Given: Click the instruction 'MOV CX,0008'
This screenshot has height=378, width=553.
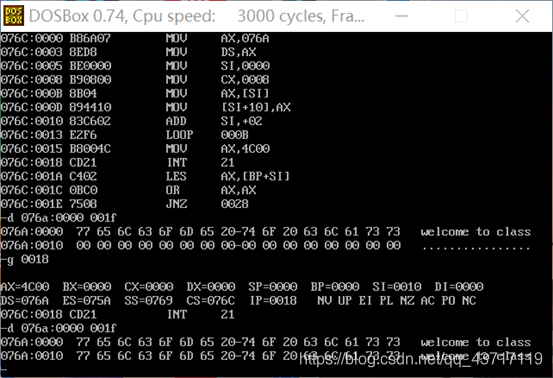Looking at the screenshot, I should 218,79.
